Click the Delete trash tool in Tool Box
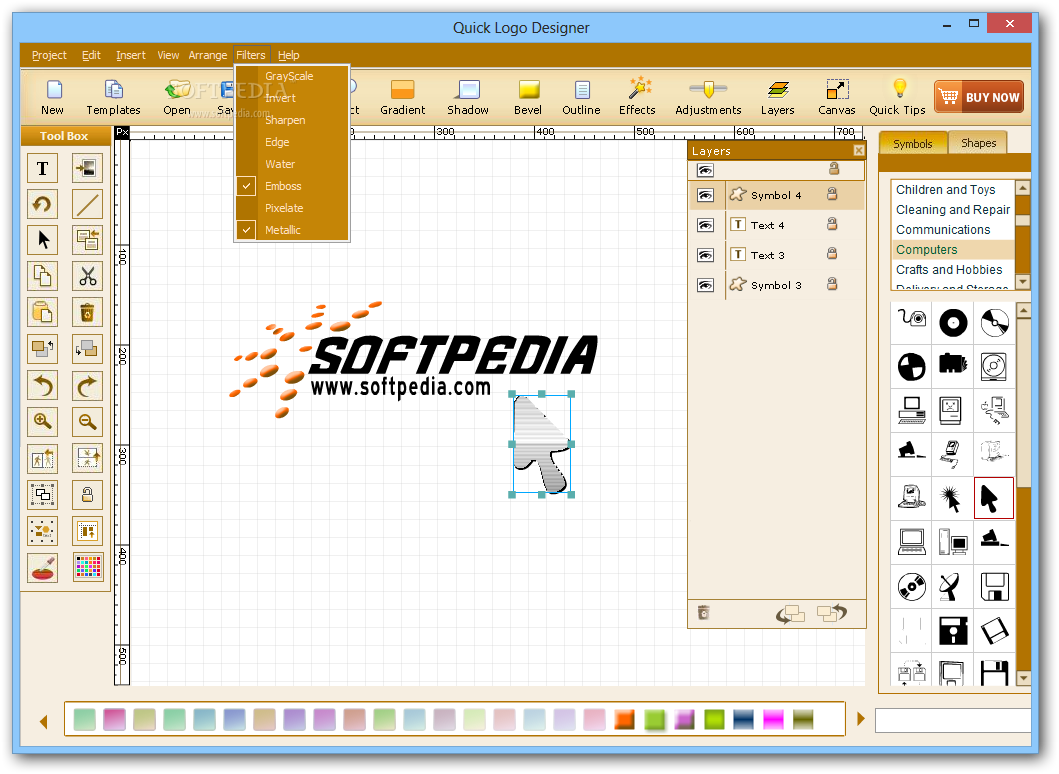Viewport: 1059px width, 774px height. (x=88, y=313)
